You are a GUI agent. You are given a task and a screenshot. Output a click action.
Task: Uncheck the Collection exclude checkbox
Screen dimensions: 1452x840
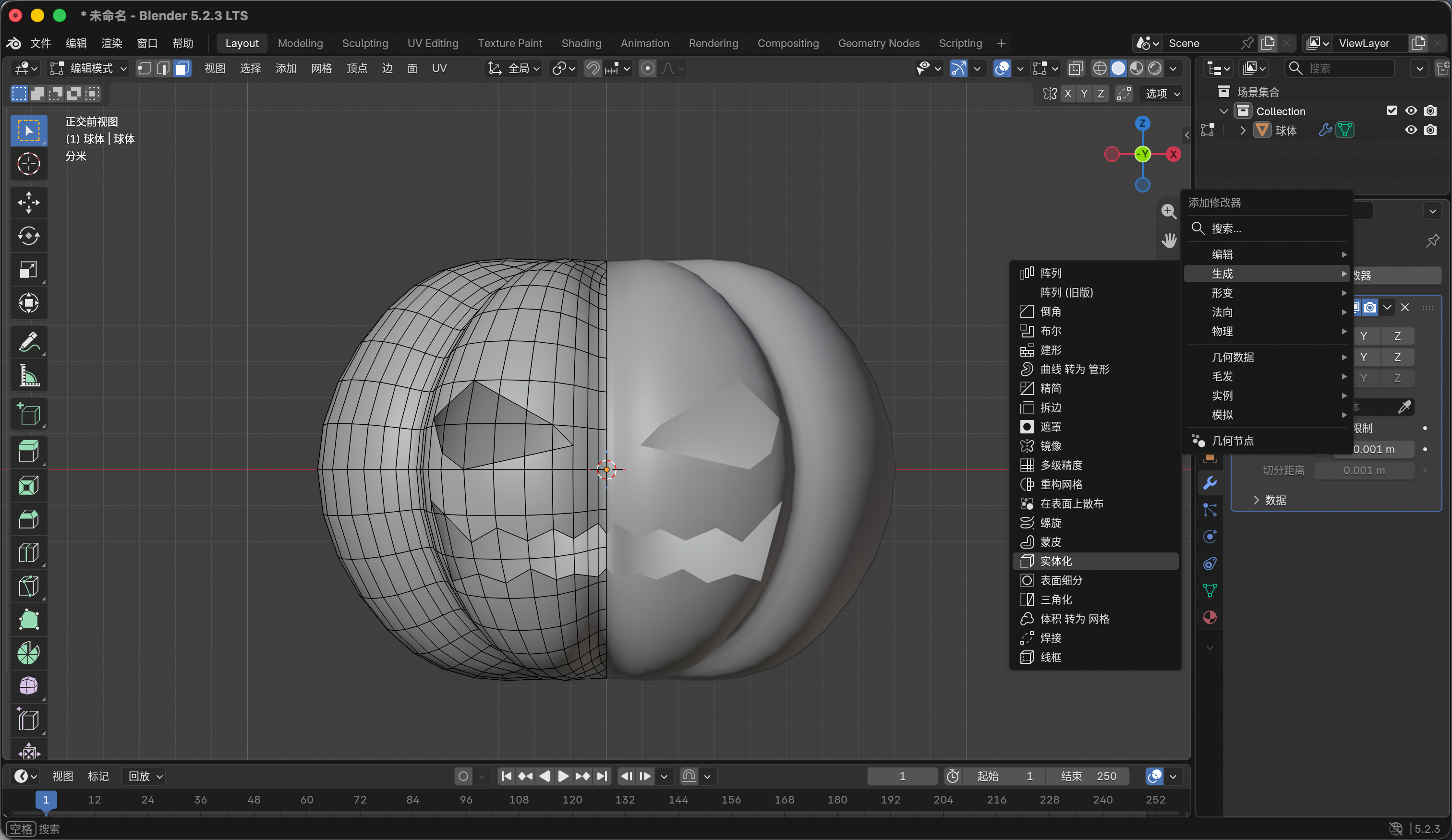1392,110
